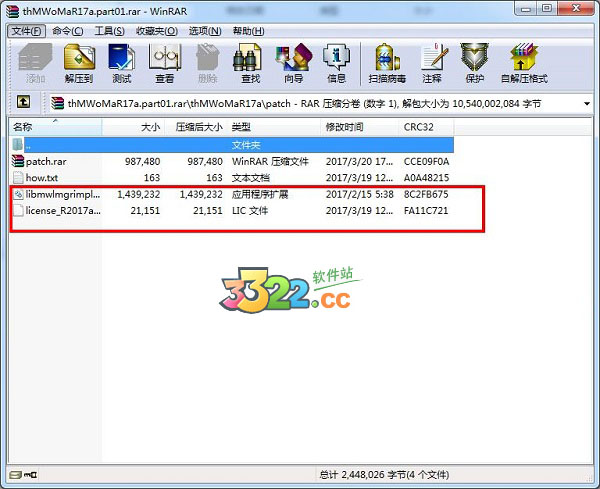Click the address bar archive path

305,104
